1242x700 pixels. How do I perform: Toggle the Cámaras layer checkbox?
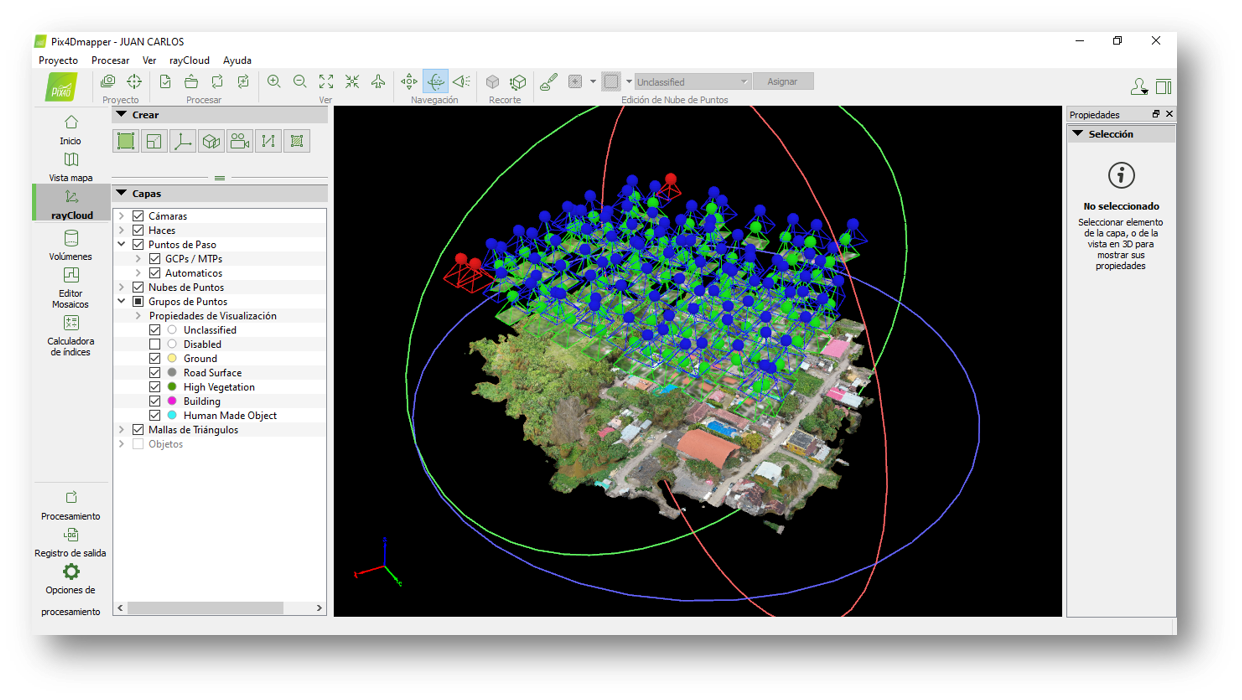(x=138, y=216)
